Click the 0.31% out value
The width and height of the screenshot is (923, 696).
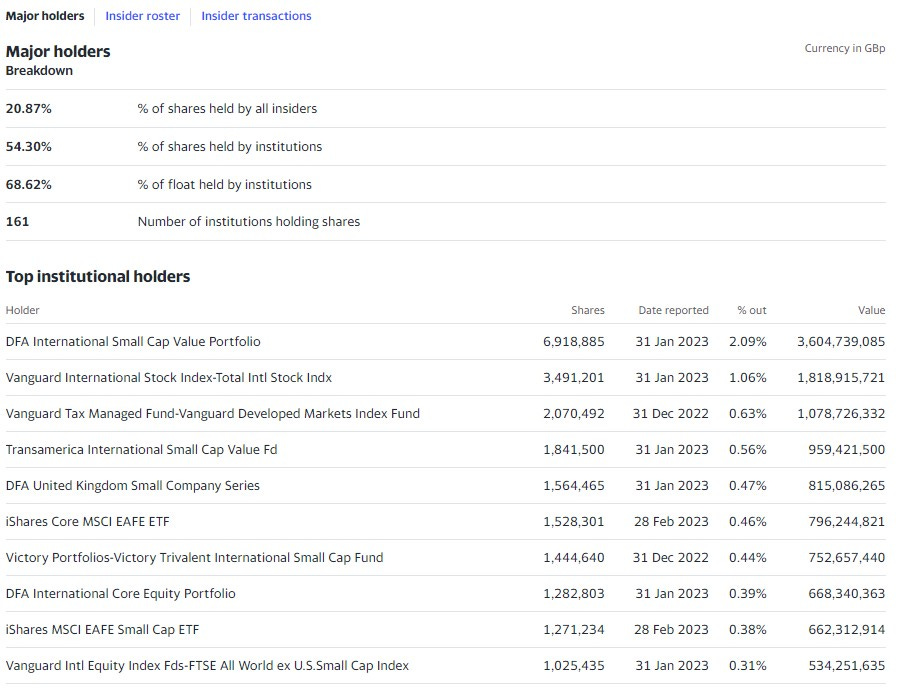coord(748,665)
